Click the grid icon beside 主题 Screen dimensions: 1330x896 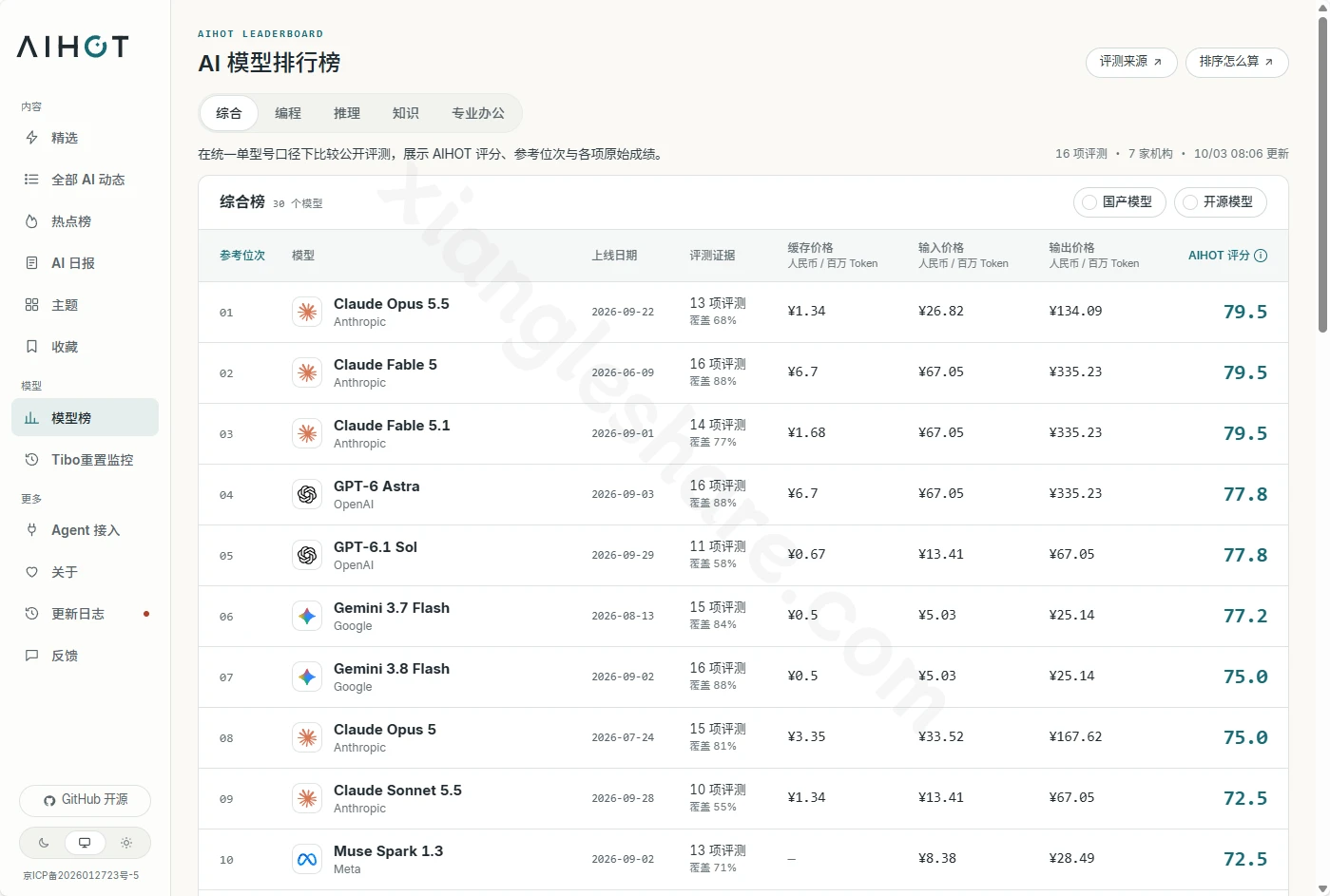tap(31, 305)
